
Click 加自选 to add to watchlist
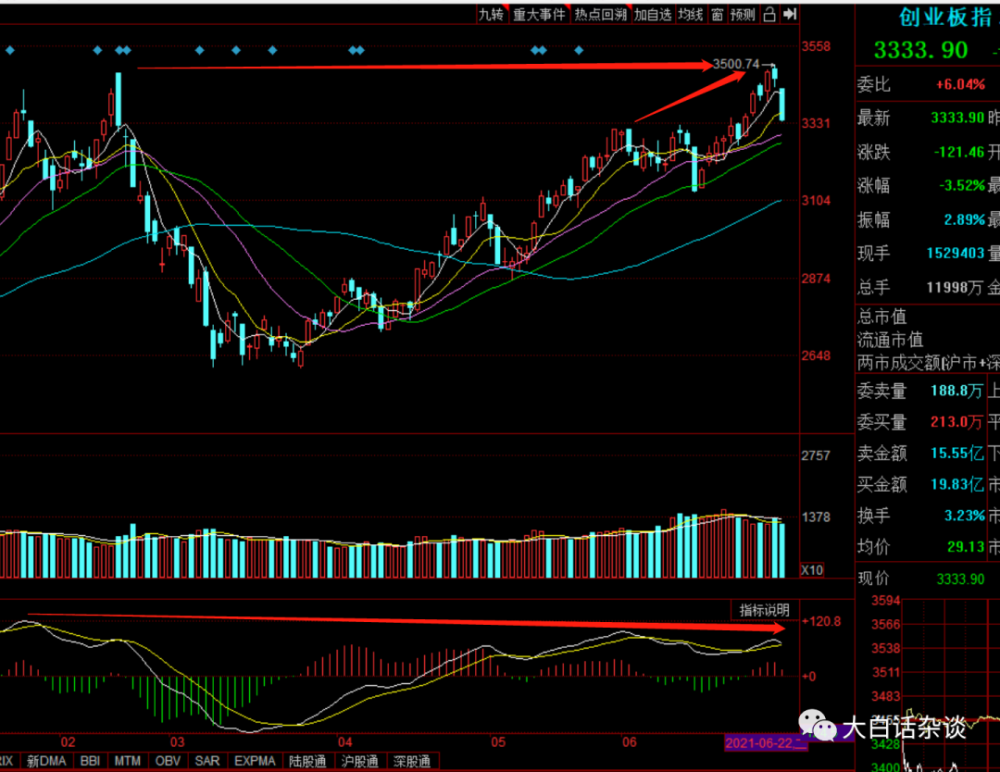[x=653, y=14]
